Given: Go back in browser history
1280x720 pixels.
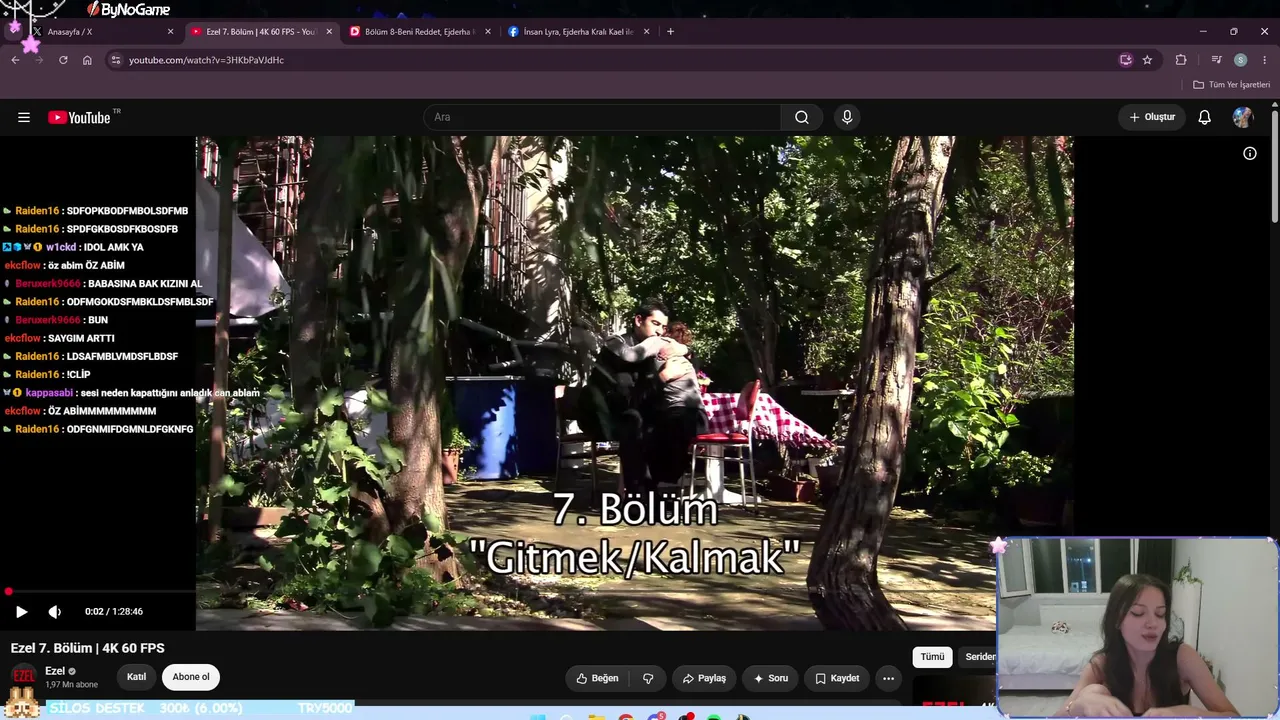Looking at the screenshot, I should point(15,60).
